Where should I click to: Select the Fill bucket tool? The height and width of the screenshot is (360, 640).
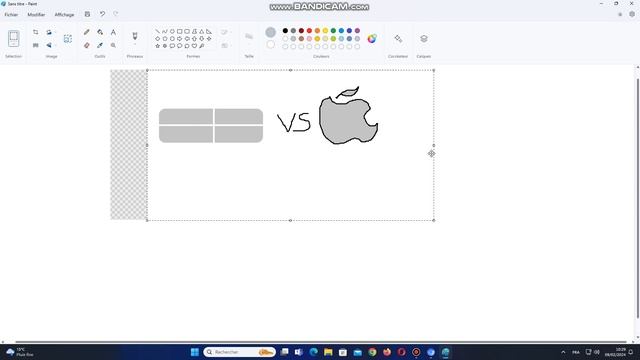coord(100,32)
